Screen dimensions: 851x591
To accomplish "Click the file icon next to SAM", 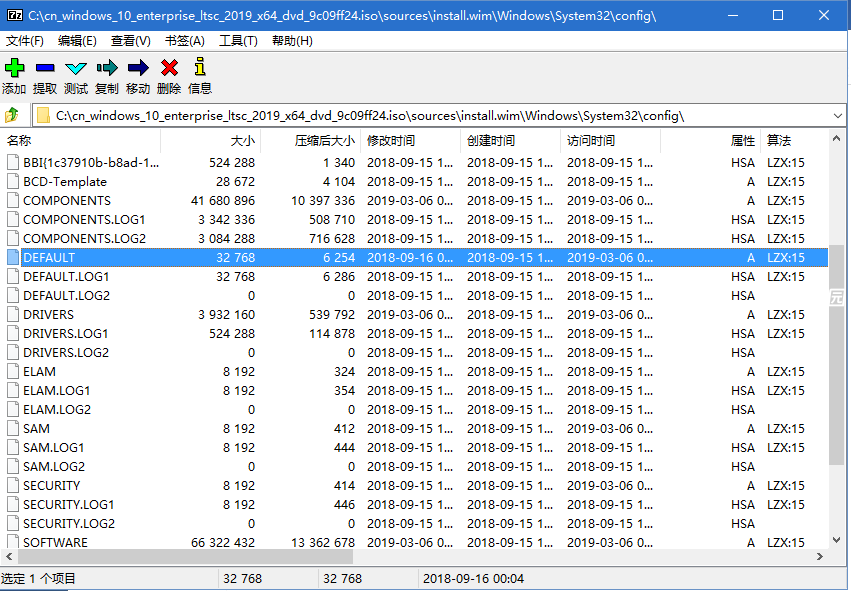I will click(x=13, y=428).
